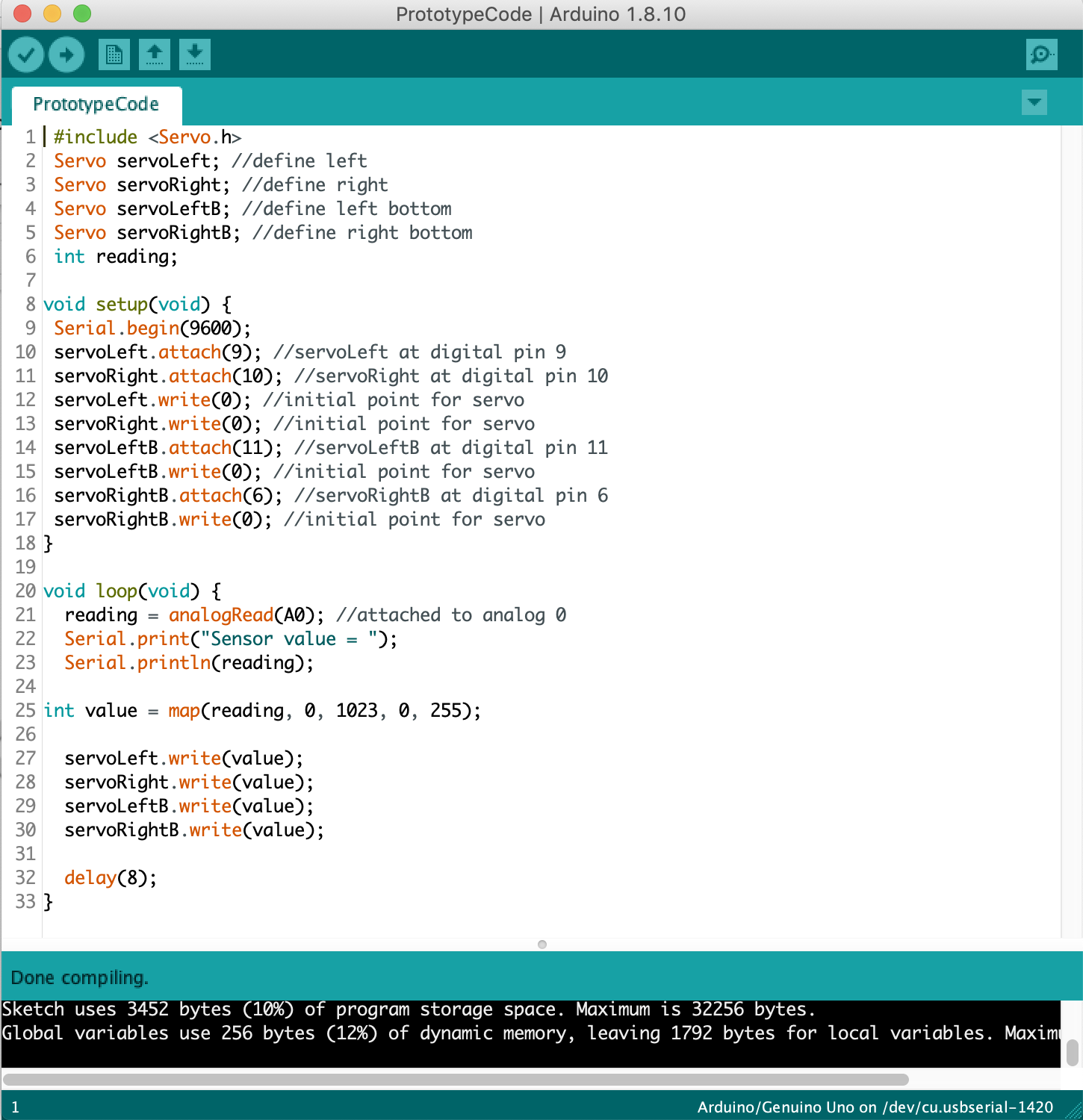Click the delay(8) statement near the bottom
Viewport: 1083px width, 1120px height.
point(111,877)
